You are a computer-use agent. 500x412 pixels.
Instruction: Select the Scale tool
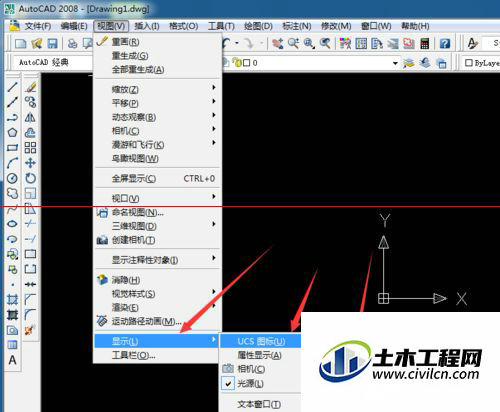coord(30,193)
